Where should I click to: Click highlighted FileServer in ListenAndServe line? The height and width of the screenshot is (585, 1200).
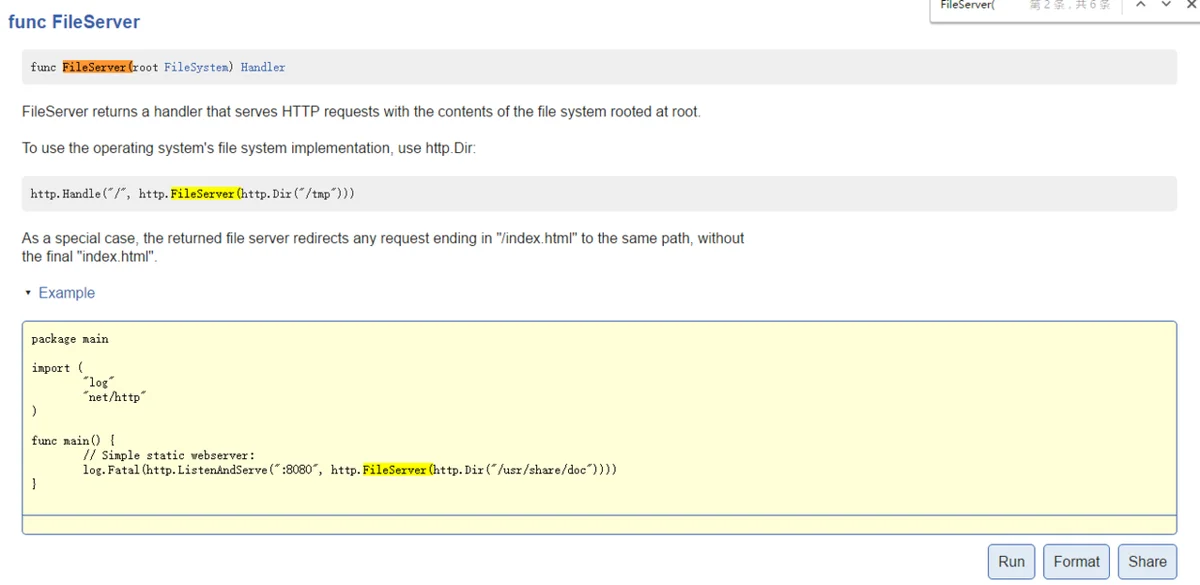pos(396,469)
